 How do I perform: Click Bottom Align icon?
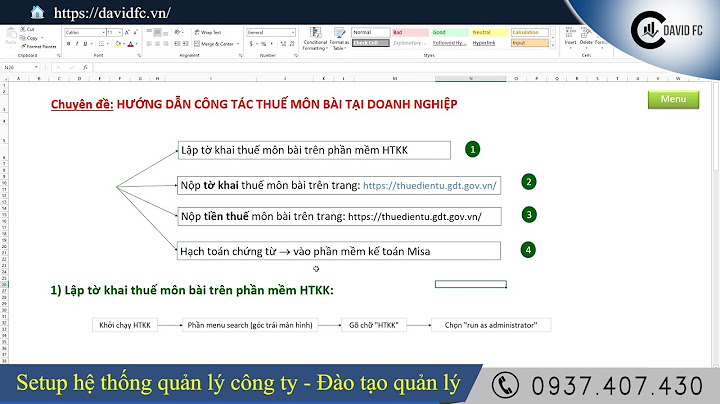point(166,32)
